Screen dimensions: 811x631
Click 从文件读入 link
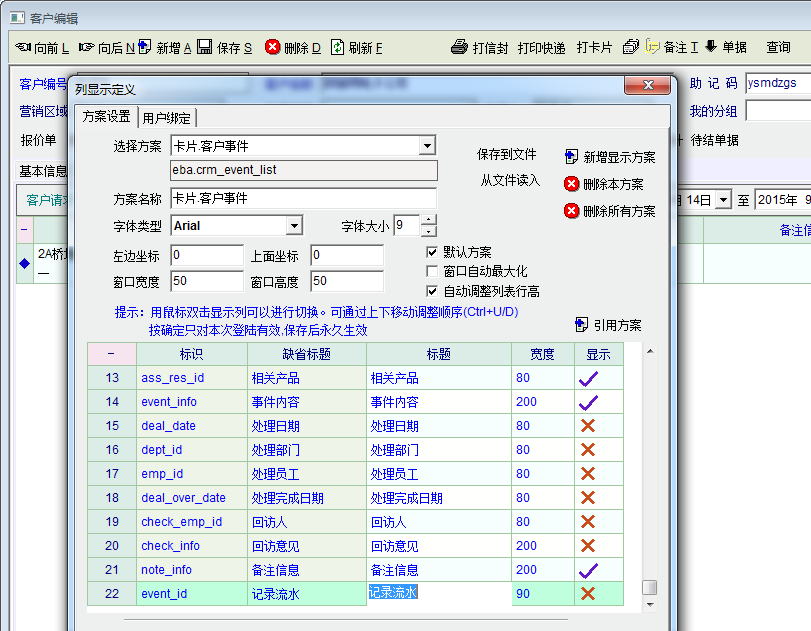(510, 181)
